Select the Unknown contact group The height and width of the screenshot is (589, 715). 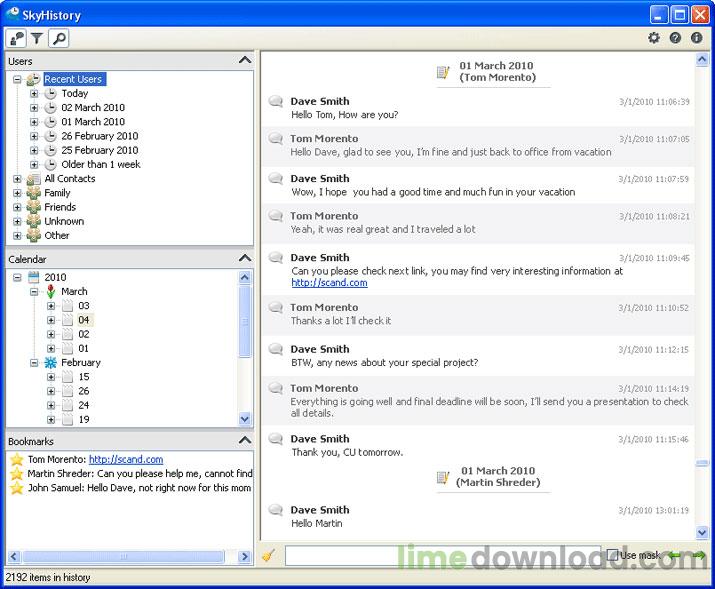64,221
